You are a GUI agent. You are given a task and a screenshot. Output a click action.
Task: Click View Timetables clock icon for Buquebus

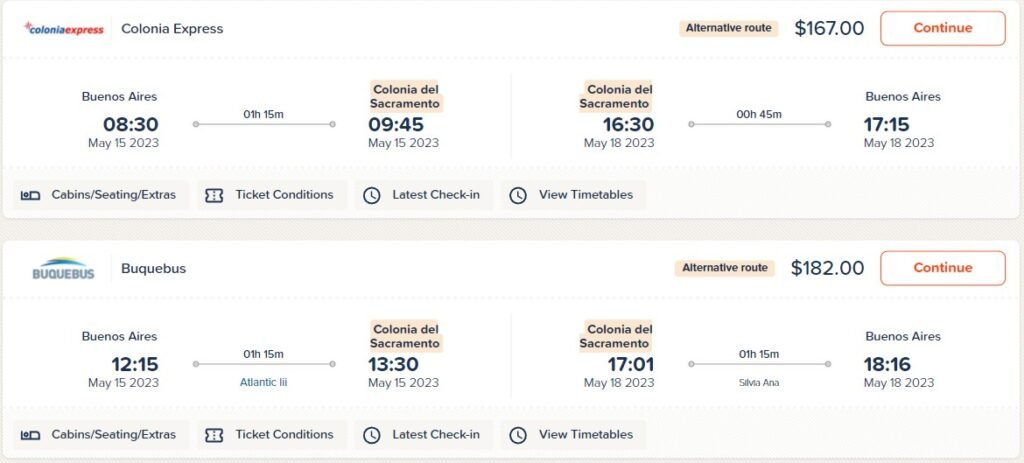point(518,435)
